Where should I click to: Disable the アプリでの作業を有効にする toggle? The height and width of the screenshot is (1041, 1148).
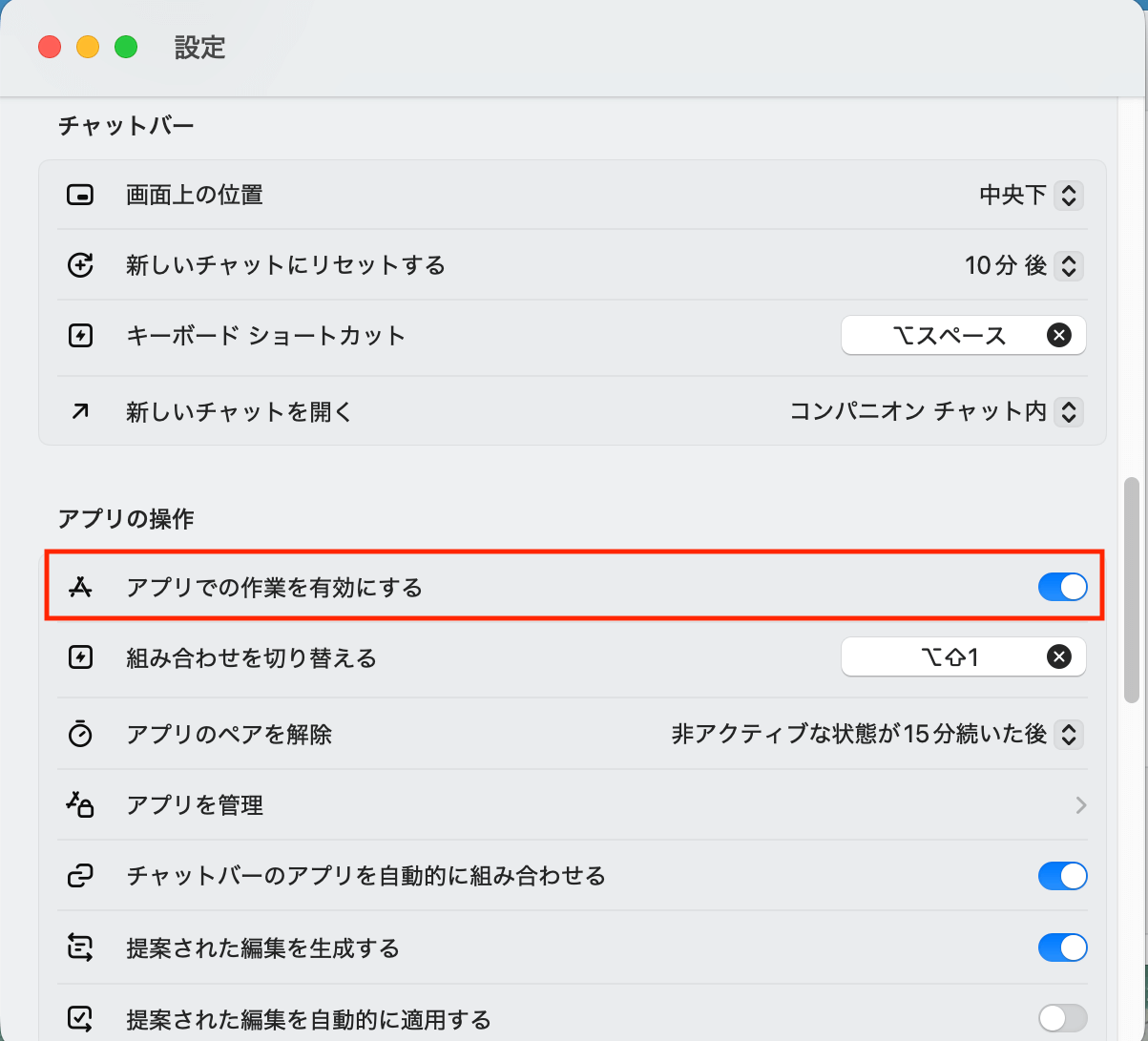(1062, 588)
